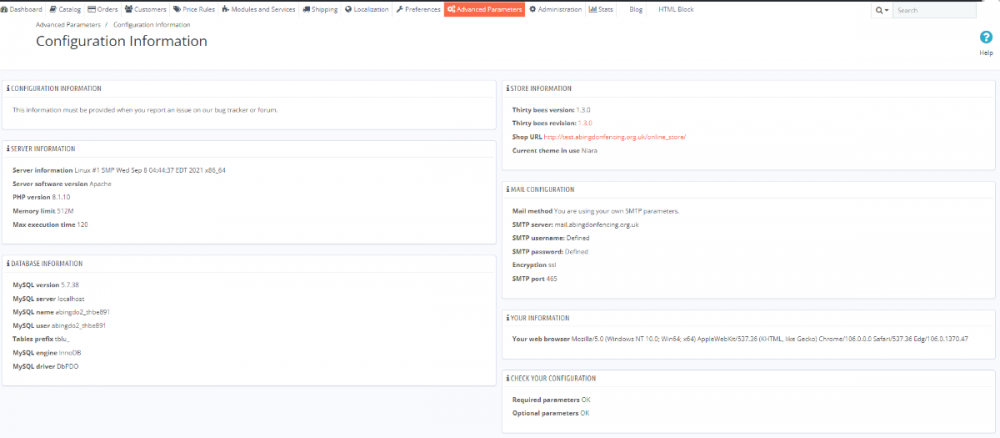
Task: Click the MySQL engine InnoDB row
Action: (47, 353)
